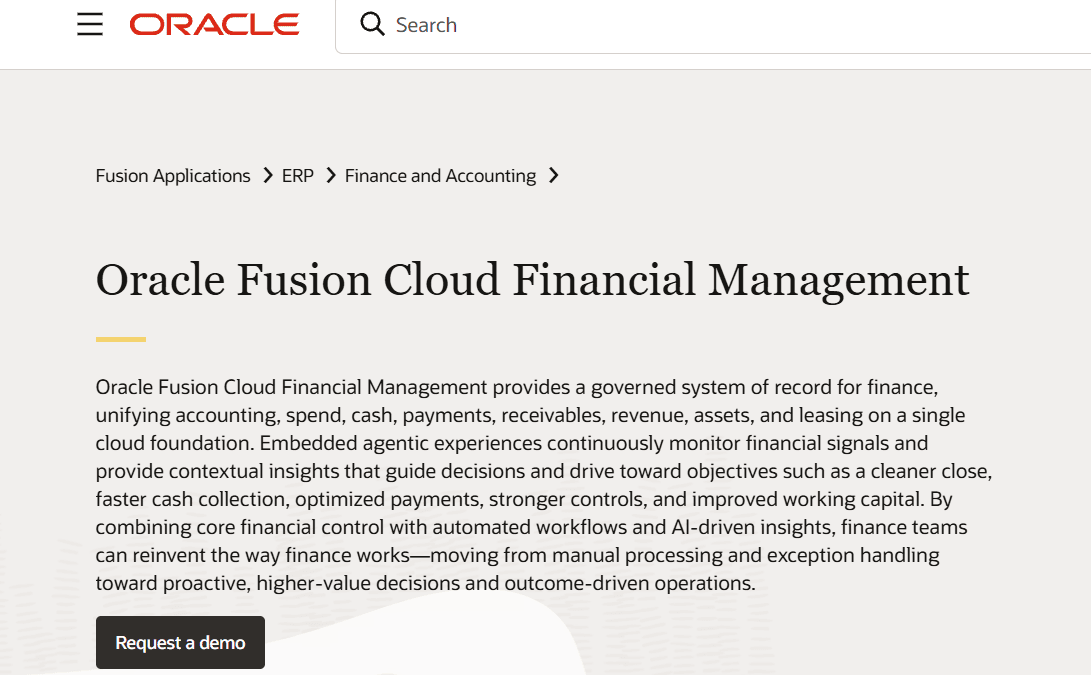Go to the ERP breadcrumb page
Image resolution: width=1091 pixels, height=675 pixels.
click(298, 176)
